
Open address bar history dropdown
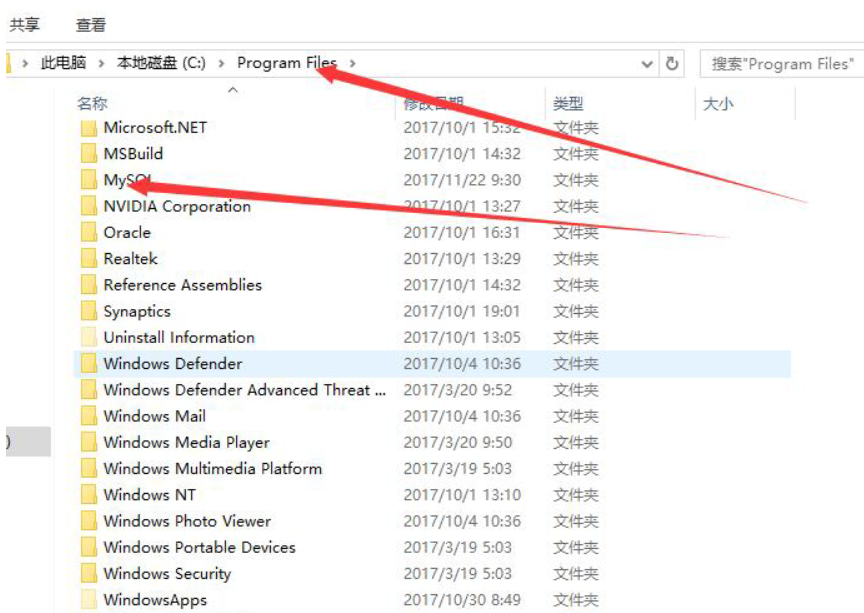pyautogui.click(x=647, y=64)
